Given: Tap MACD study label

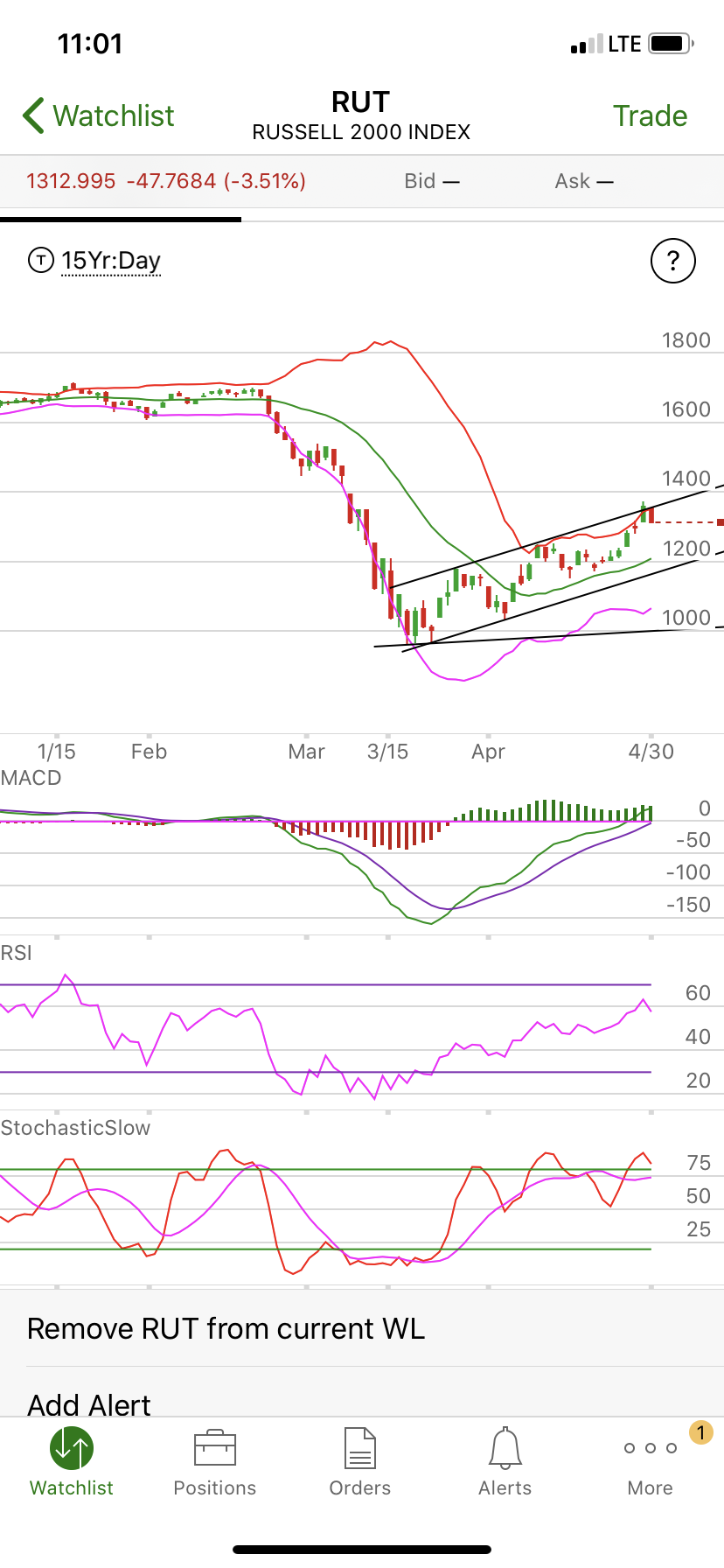Looking at the screenshot, I should pos(31,778).
